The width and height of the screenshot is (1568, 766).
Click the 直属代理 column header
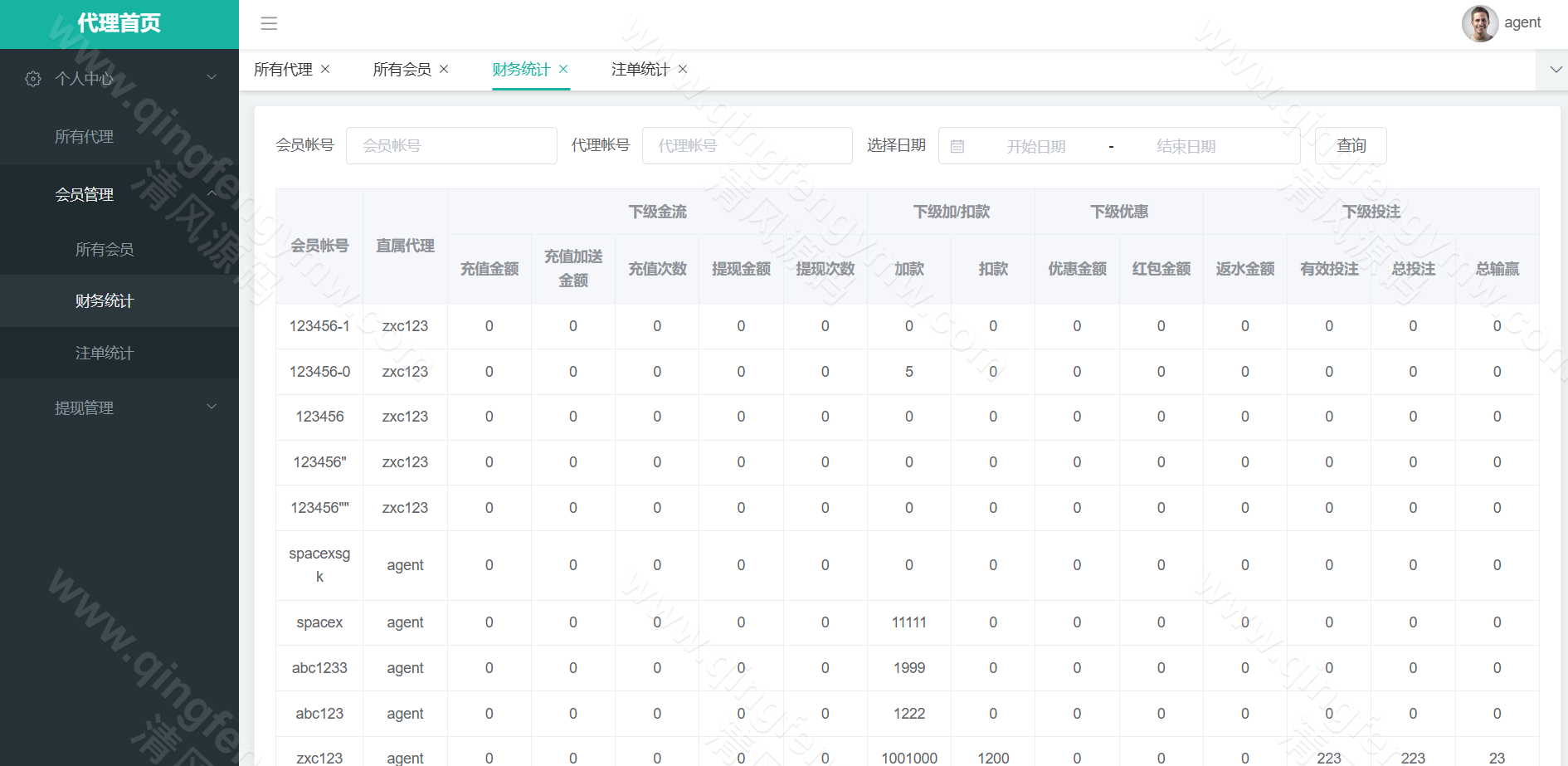pyautogui.click(x=405, y=246)
